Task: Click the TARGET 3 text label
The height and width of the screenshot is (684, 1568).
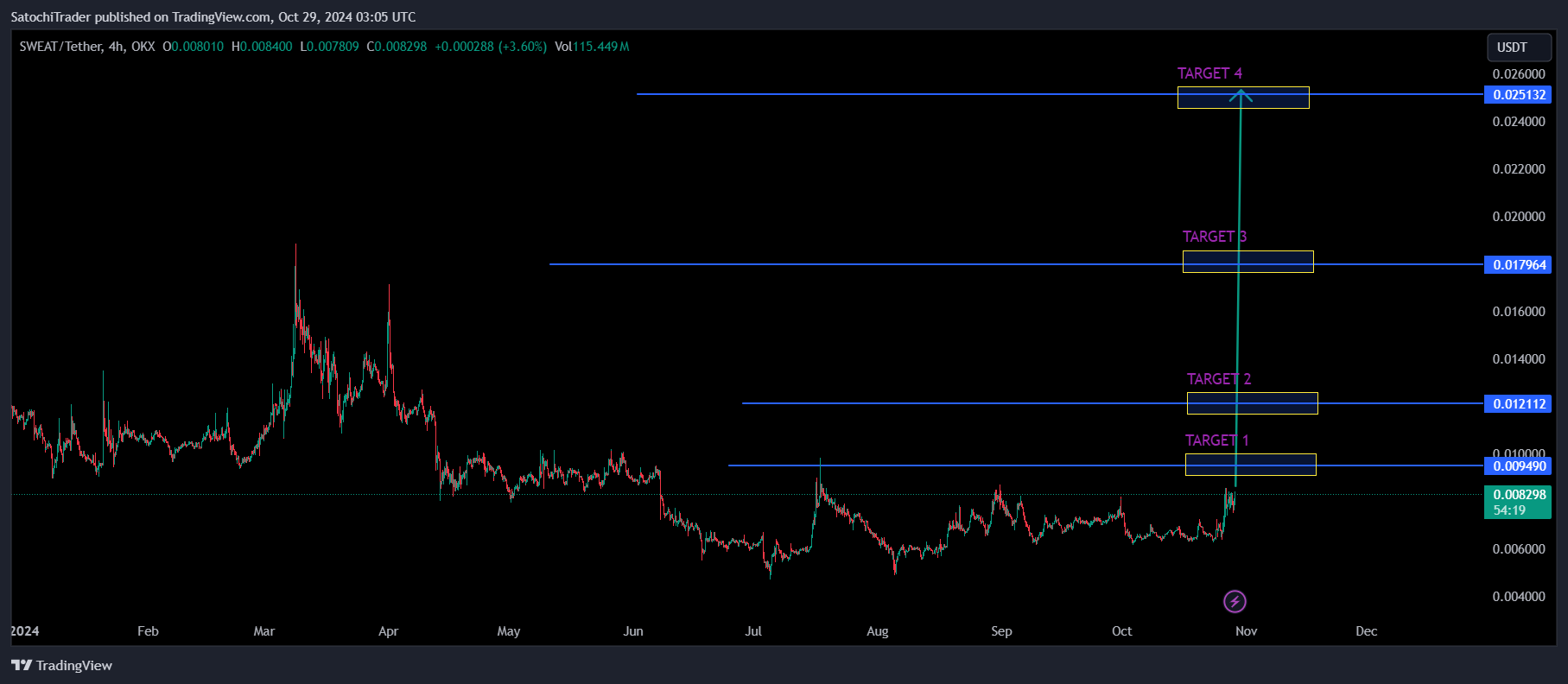Action: pyautogui.click(x=1215, y=237)
